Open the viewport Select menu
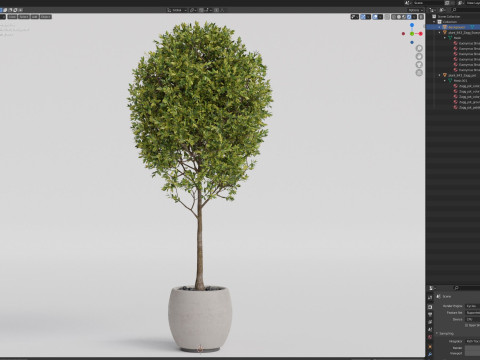The image size is (480, 360). [24, 17]
